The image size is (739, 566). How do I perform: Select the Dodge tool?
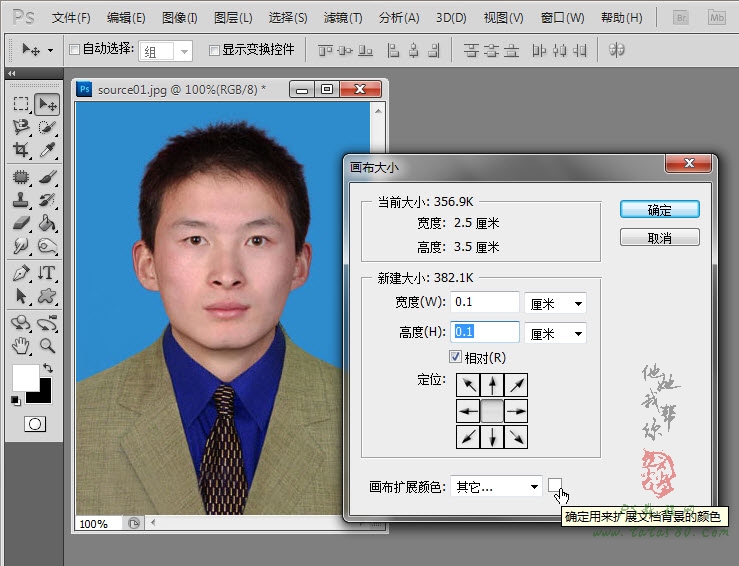(x=47, y=246)
